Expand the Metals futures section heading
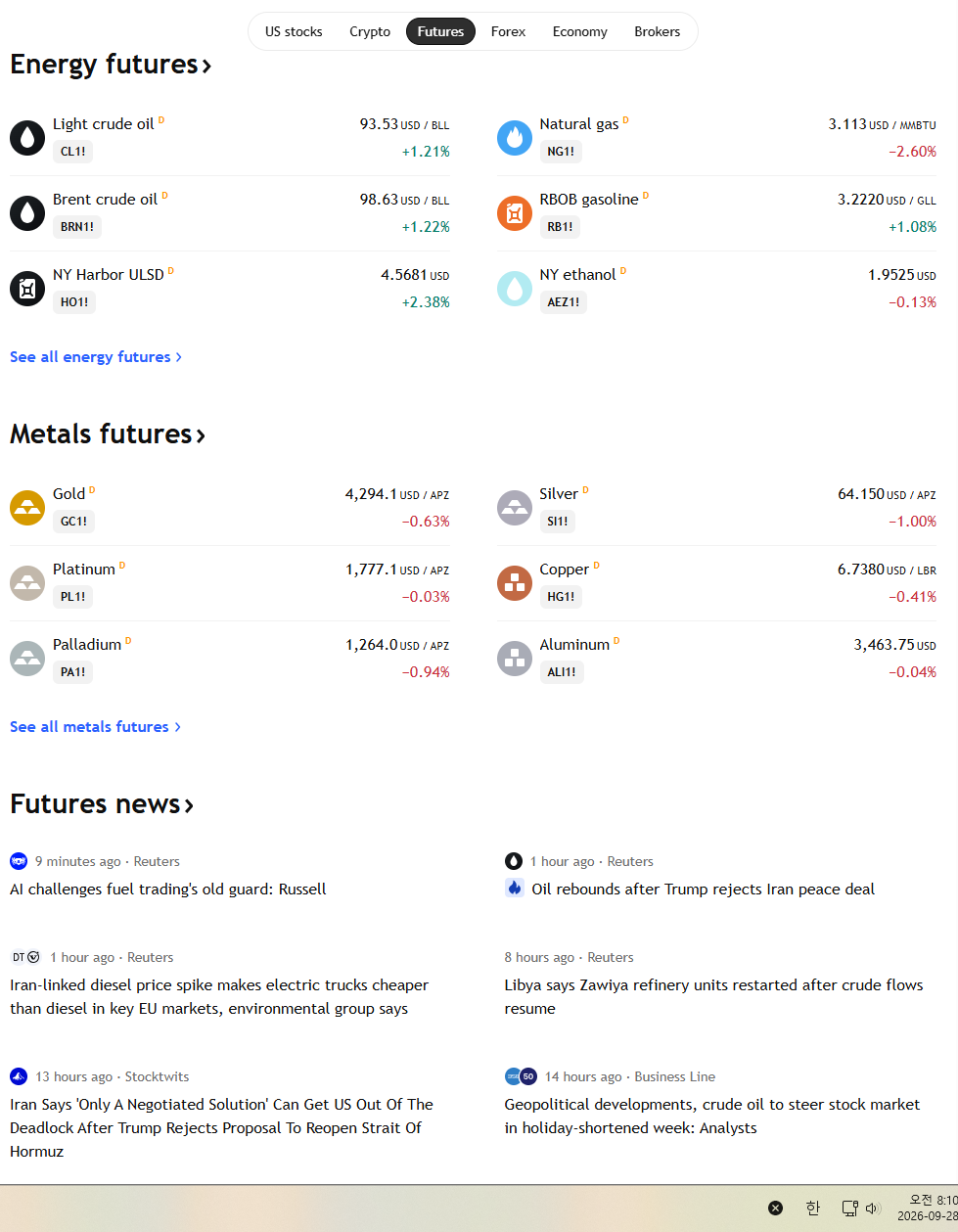This screenshot has width=958, height=1232. pos(108,434)
